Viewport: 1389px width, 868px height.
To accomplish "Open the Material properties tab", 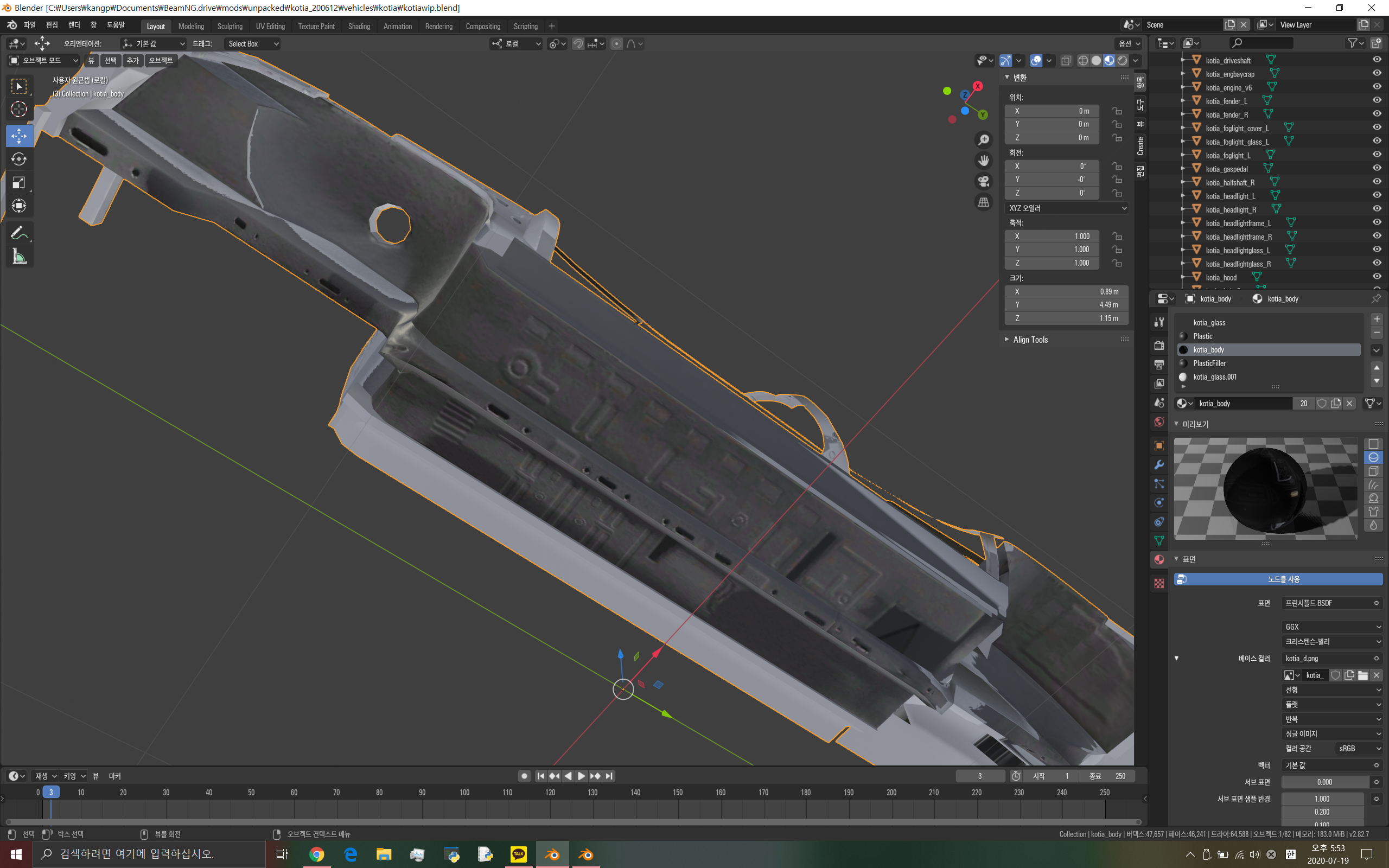I will (1159, 560).
